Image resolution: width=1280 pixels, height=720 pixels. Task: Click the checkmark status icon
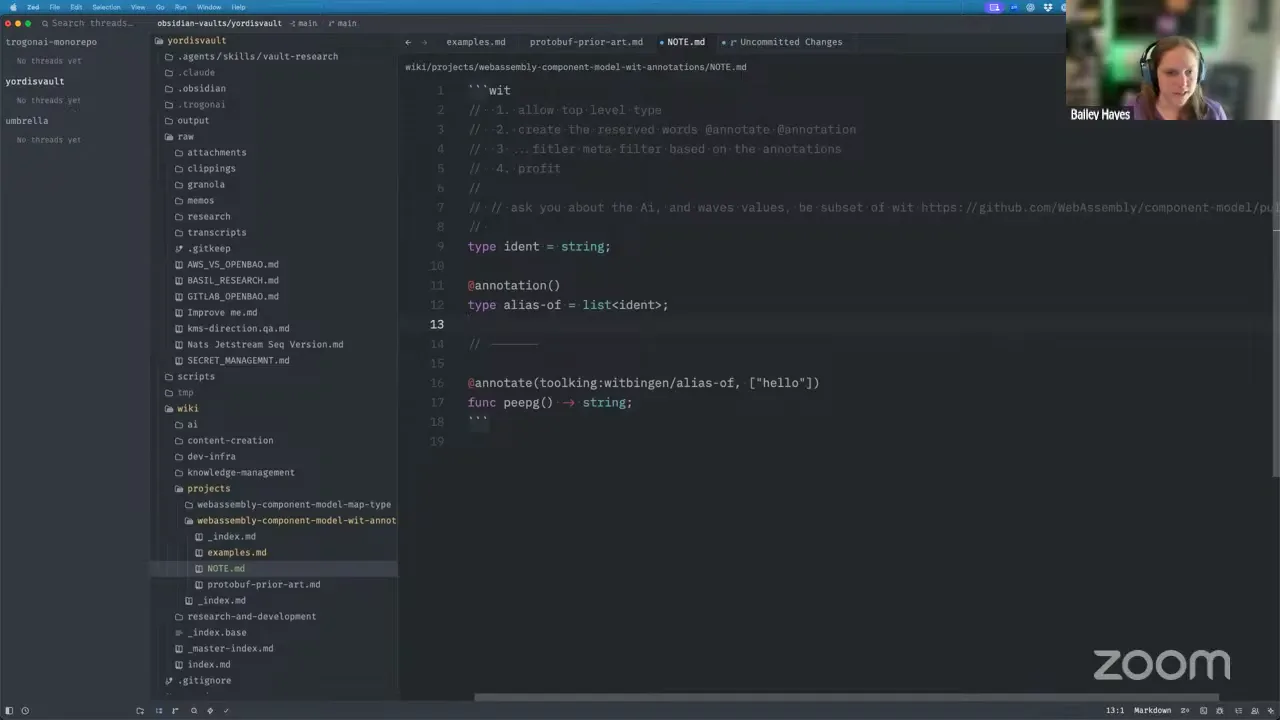[226, 711]
